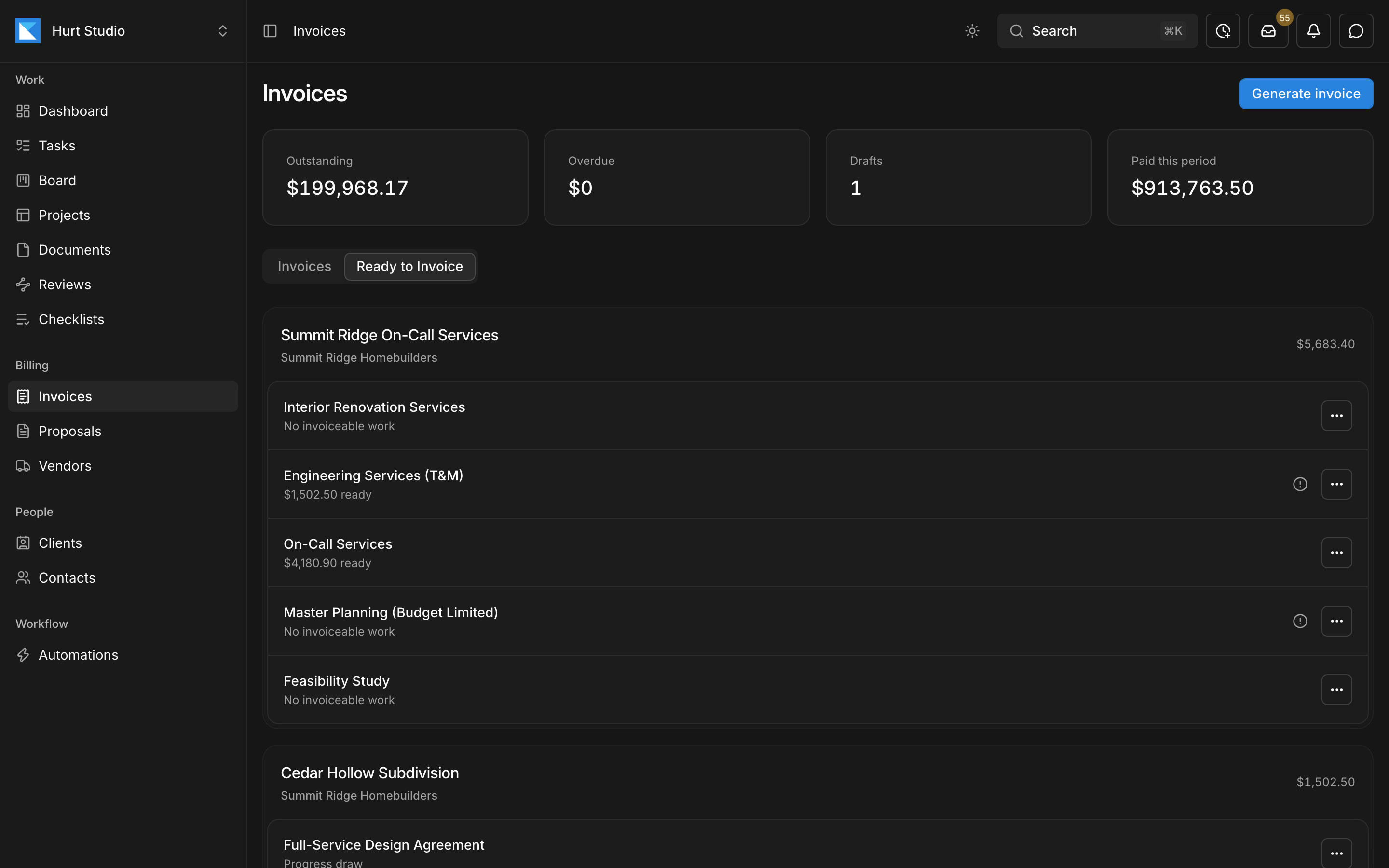Click the Vendors truck icon
Viewport: 1389px width, 868px height.
tap(23, 466)
